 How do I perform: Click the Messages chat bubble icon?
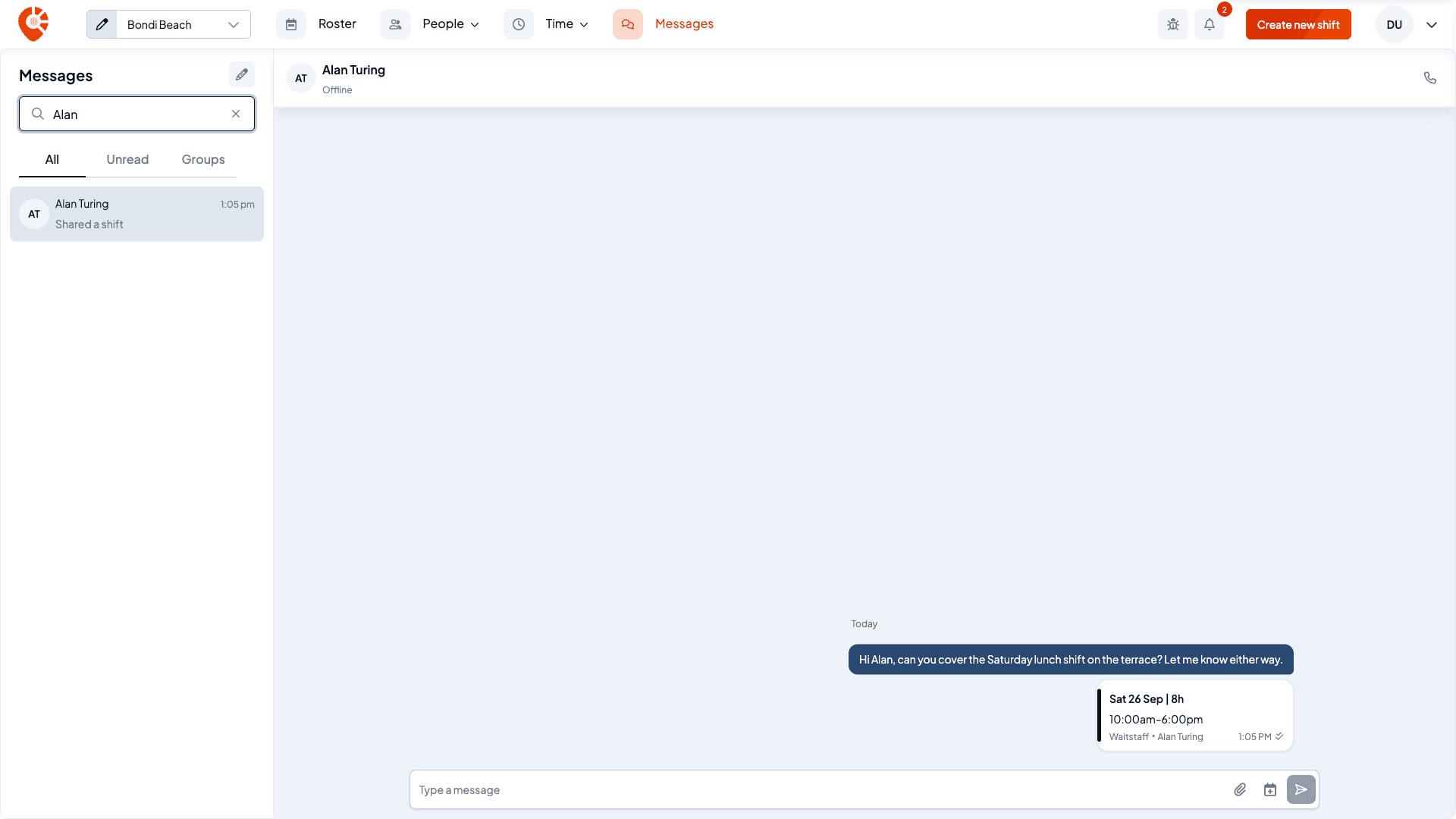628,24
